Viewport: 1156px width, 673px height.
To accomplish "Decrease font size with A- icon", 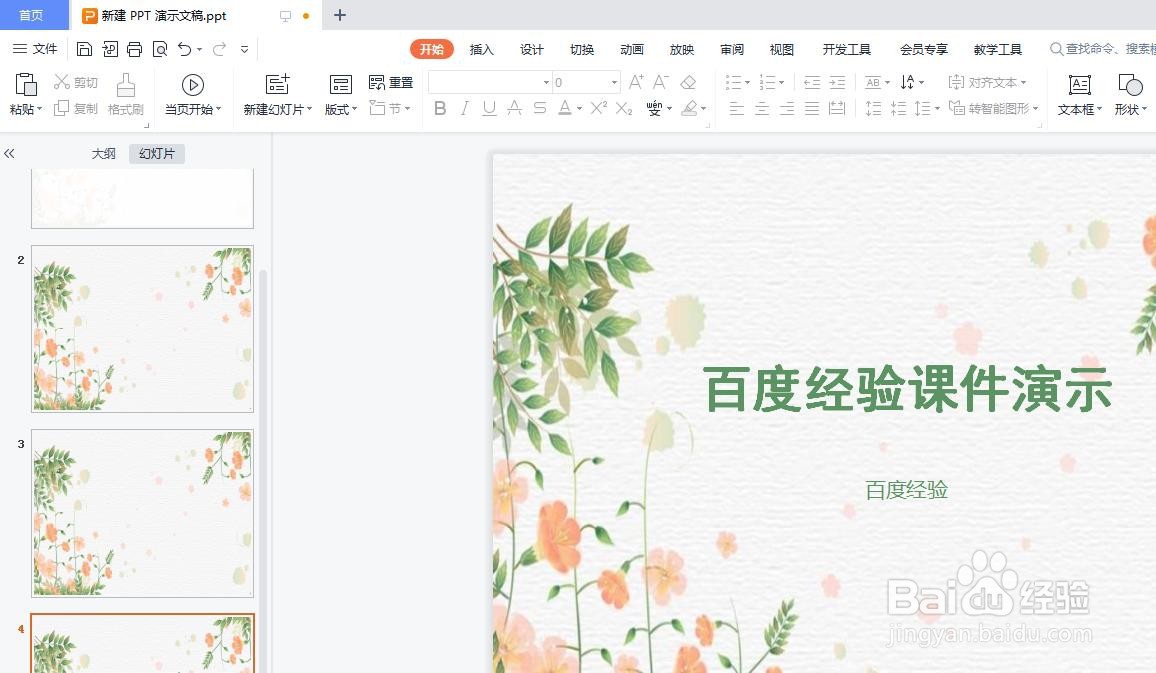I will (661, 82).
